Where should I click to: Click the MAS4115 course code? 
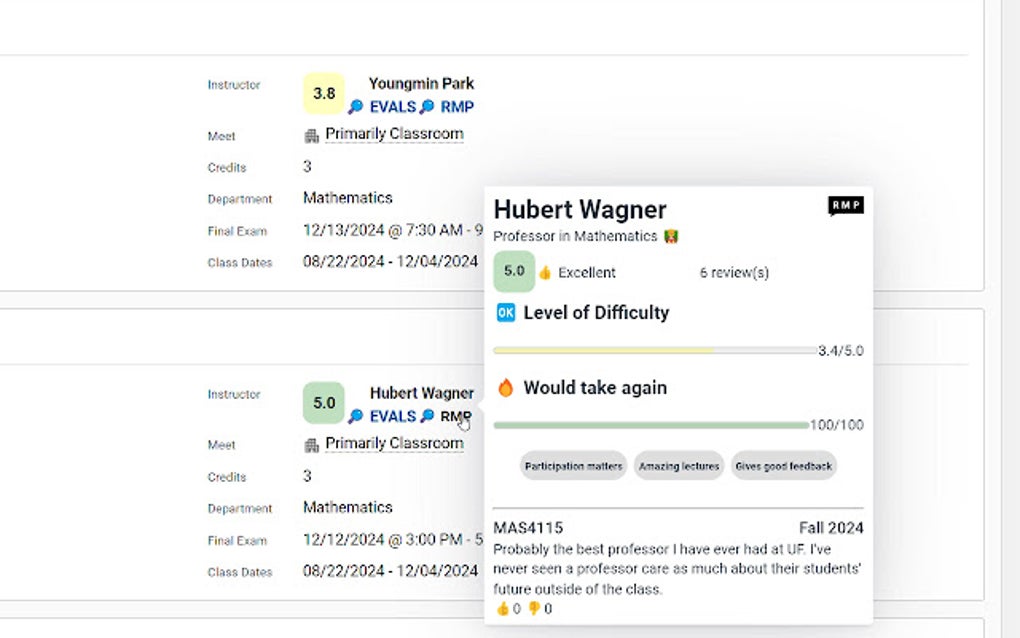coord(528,528)
